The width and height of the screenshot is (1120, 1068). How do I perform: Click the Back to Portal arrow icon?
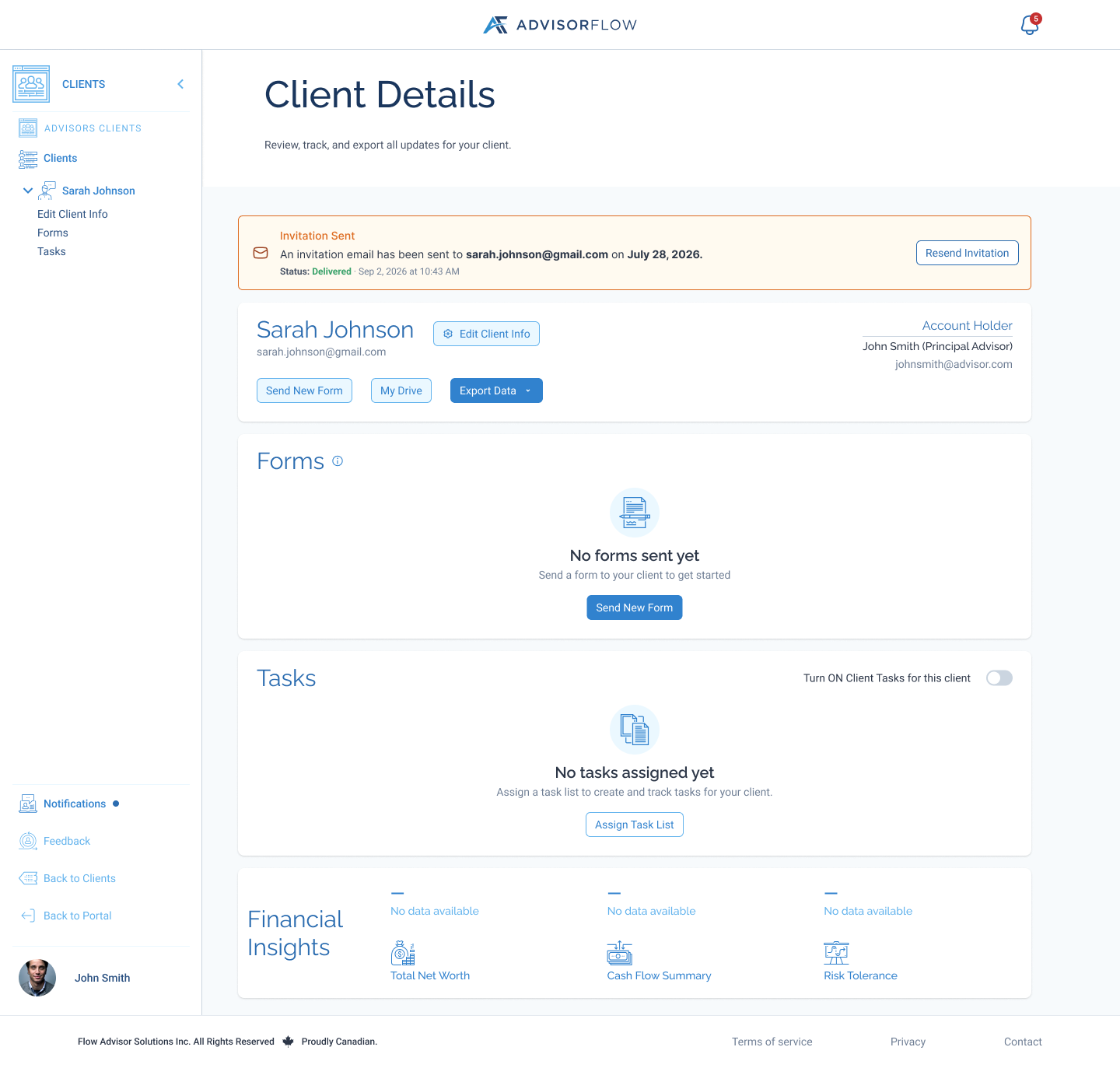click(x=28, y=916)
